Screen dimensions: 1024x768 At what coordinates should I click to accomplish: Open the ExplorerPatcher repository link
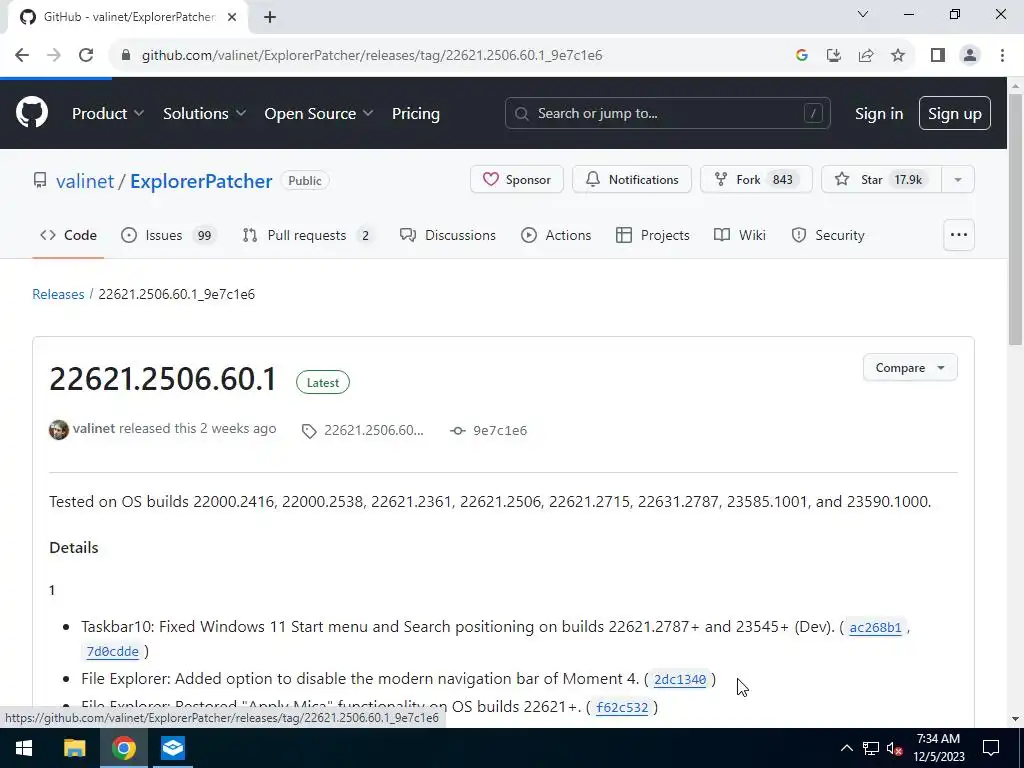[201, 181]
